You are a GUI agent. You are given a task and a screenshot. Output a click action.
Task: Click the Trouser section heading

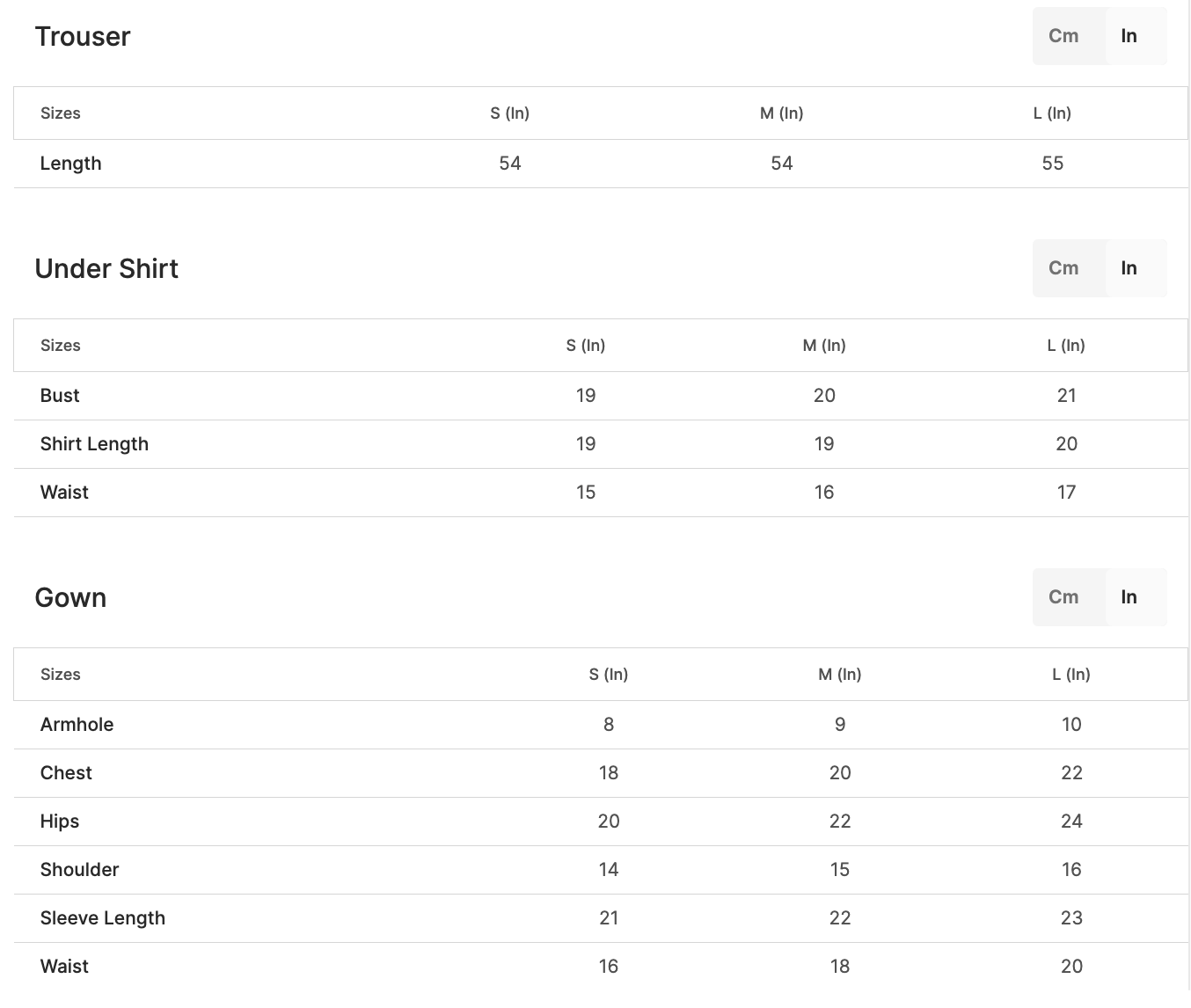click(x=83, y=37)
